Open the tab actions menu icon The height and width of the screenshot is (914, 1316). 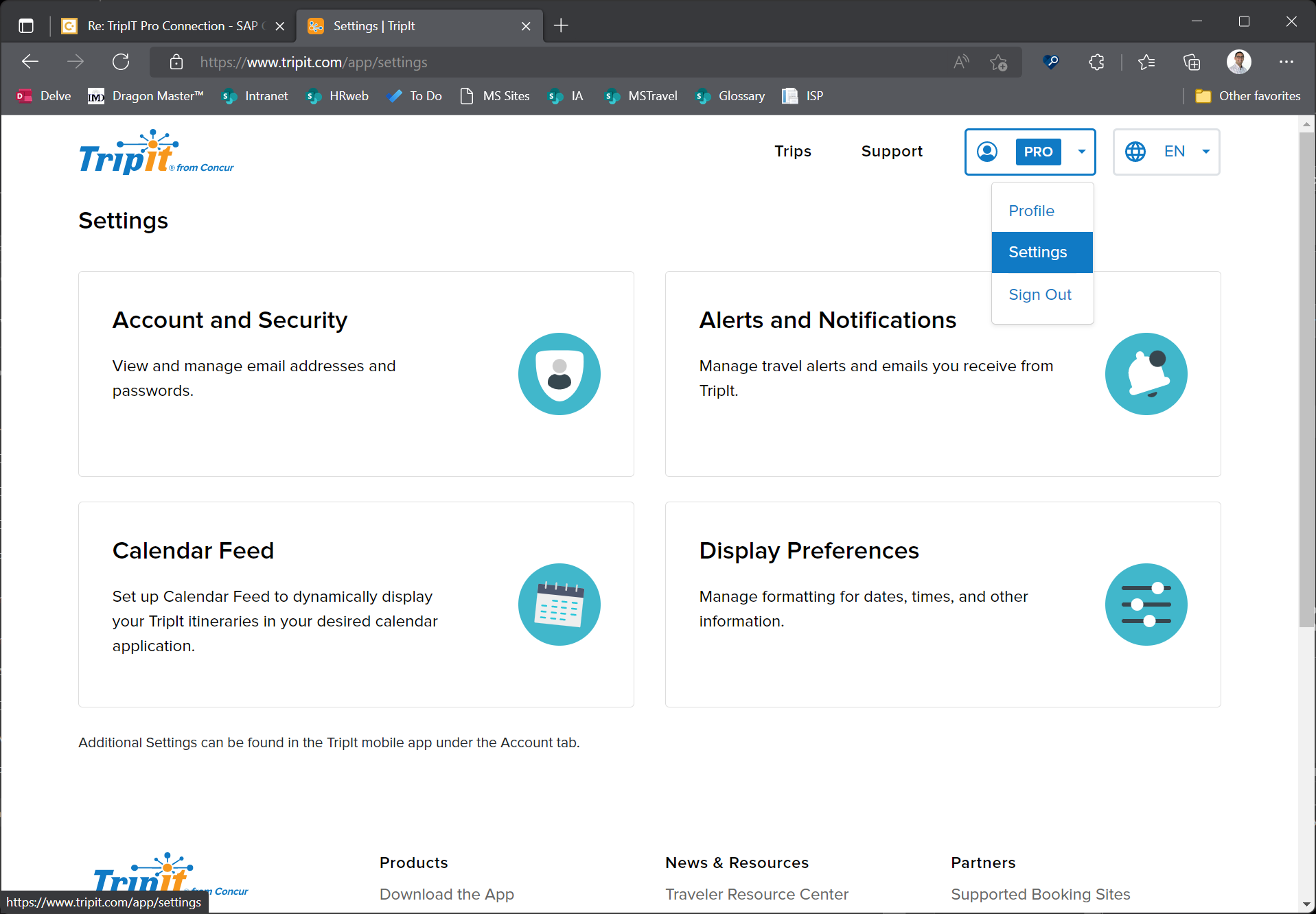coord(26,26)
